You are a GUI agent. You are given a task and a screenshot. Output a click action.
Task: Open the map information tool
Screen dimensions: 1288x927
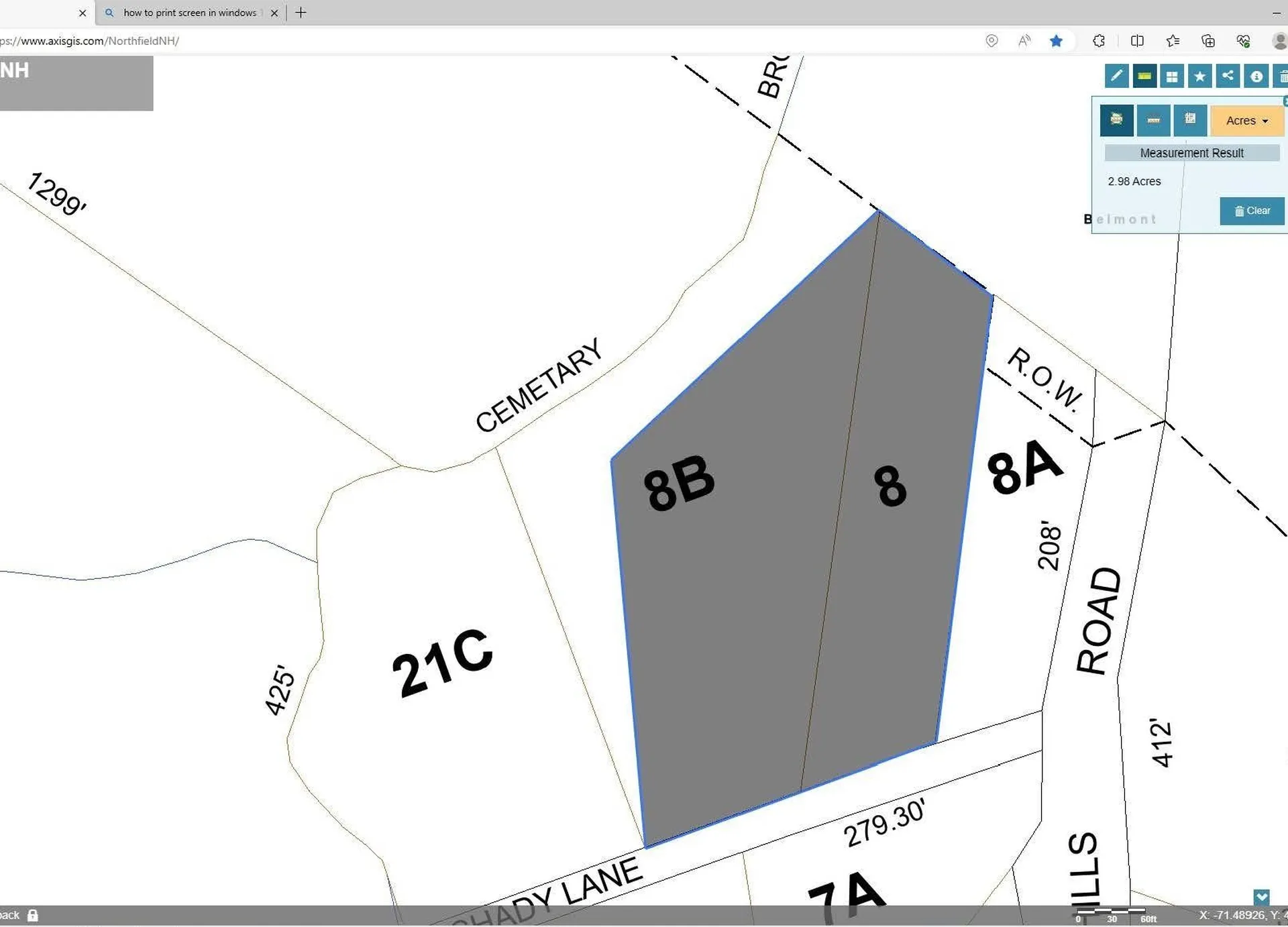(x=1257, y=76)
